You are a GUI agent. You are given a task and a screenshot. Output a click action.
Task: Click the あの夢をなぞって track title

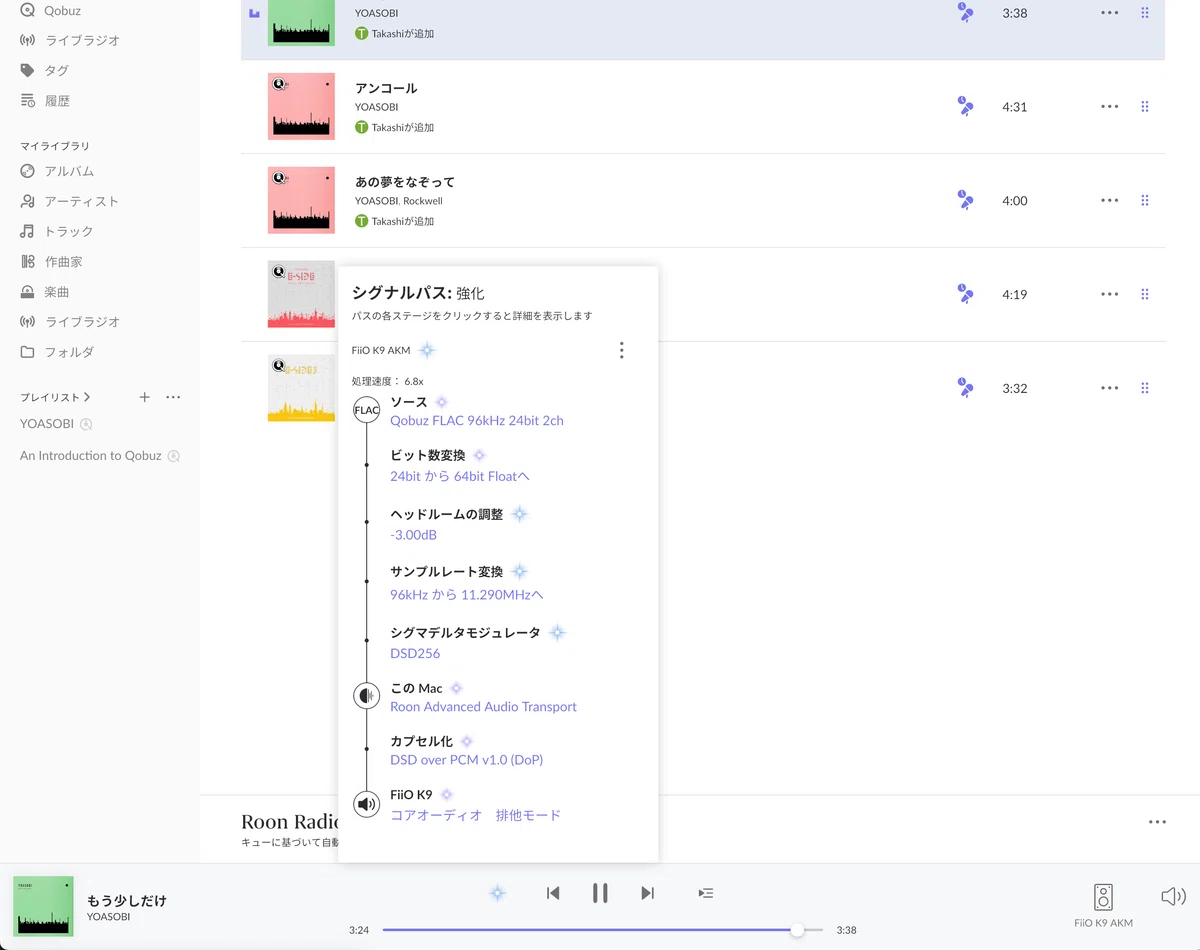(x=405, y=182)
